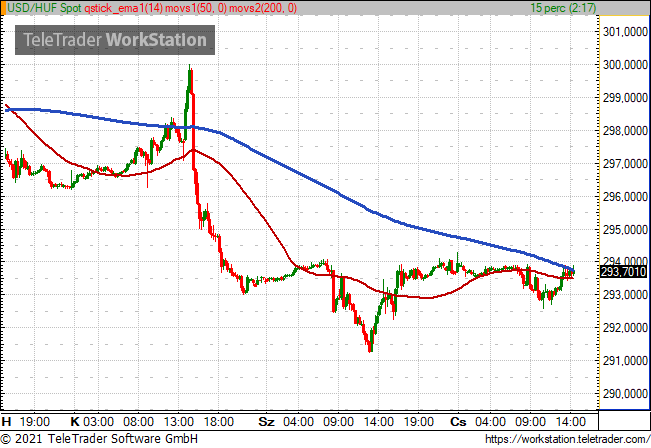651x448 pixels.
Task: Click the current price tag 293,7010
Action: click(x=624, y=272)
